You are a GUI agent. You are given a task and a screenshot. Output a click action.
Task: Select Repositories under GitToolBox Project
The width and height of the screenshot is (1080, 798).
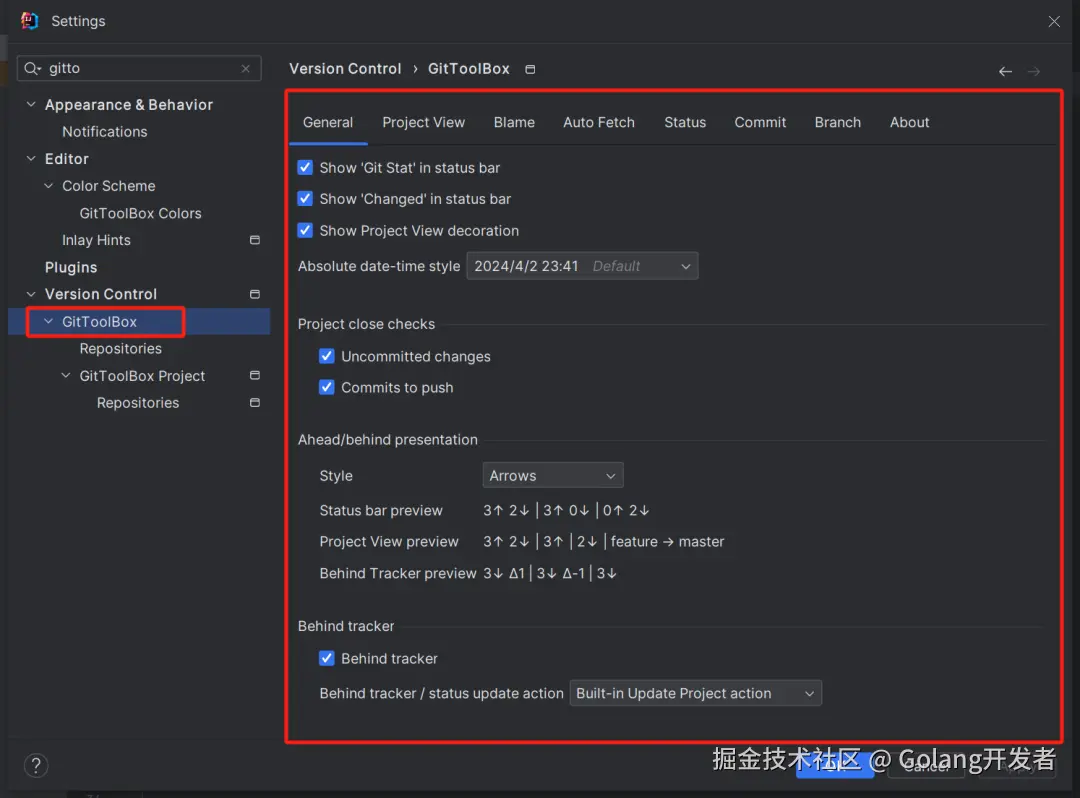click(x=138, y=403)
